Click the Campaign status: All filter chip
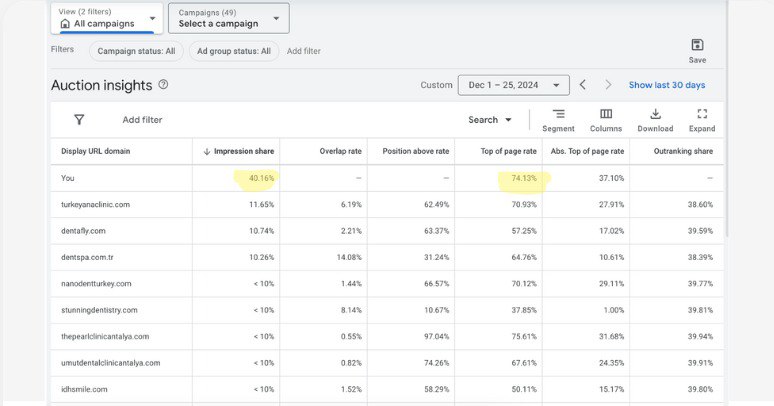The image size is (774, 406). 136,51
